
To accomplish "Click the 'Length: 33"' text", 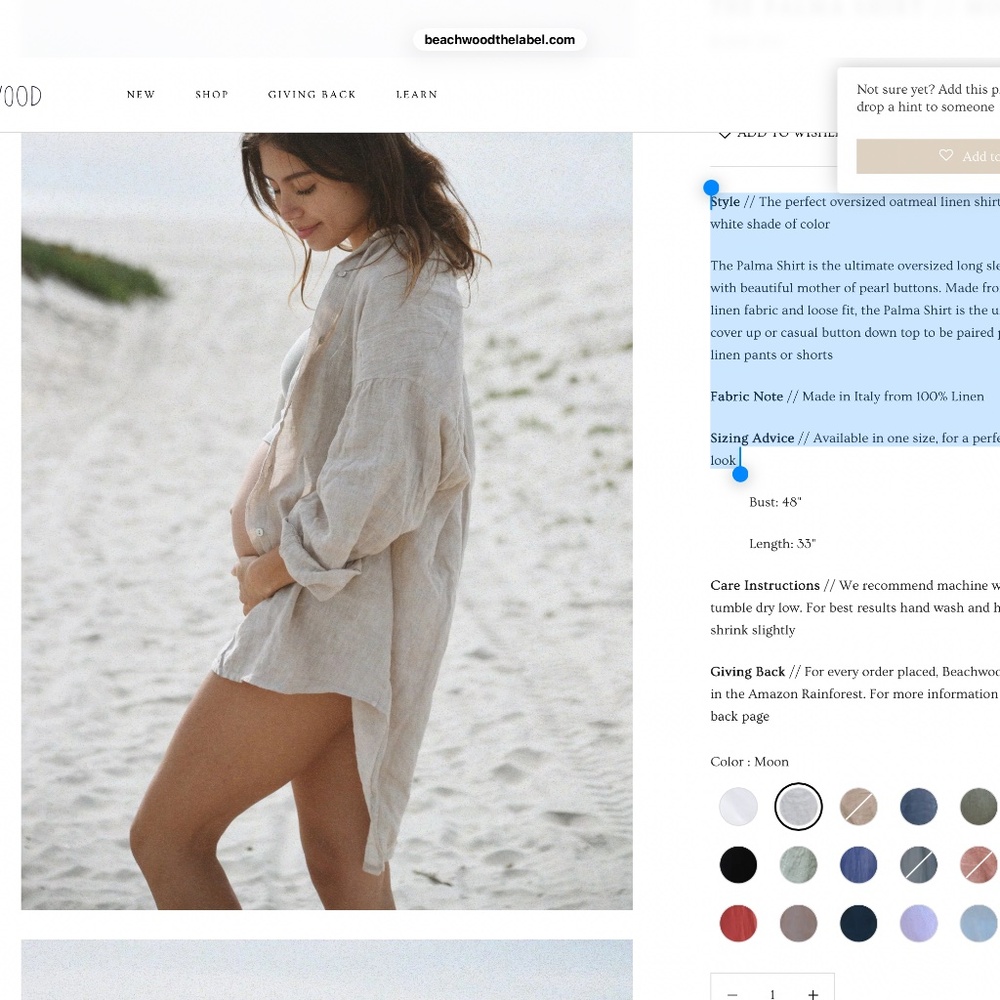I will pyautogui.click(x=783, y=543).
